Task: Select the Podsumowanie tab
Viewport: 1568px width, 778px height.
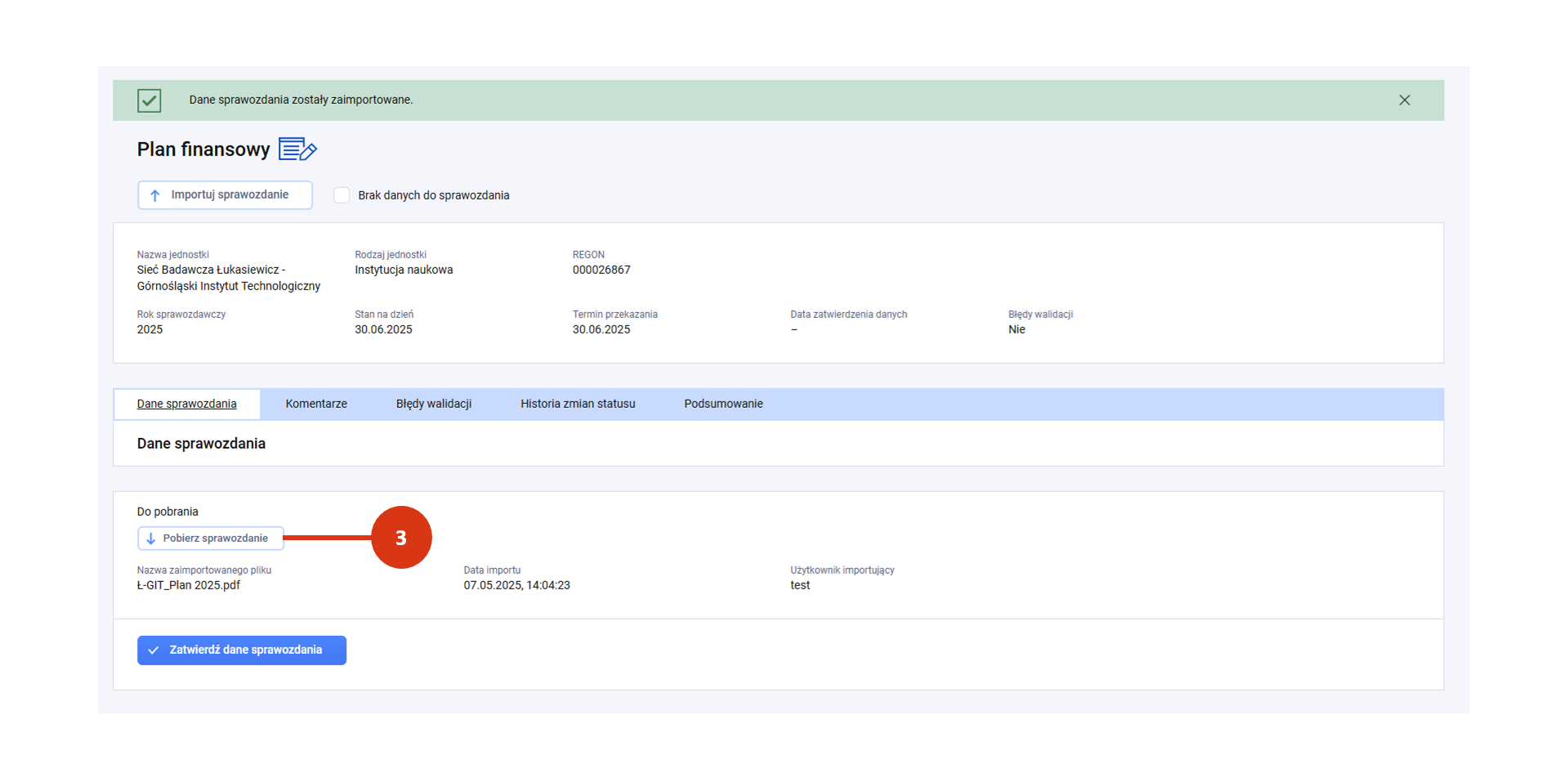Action: tap(723, 404)
